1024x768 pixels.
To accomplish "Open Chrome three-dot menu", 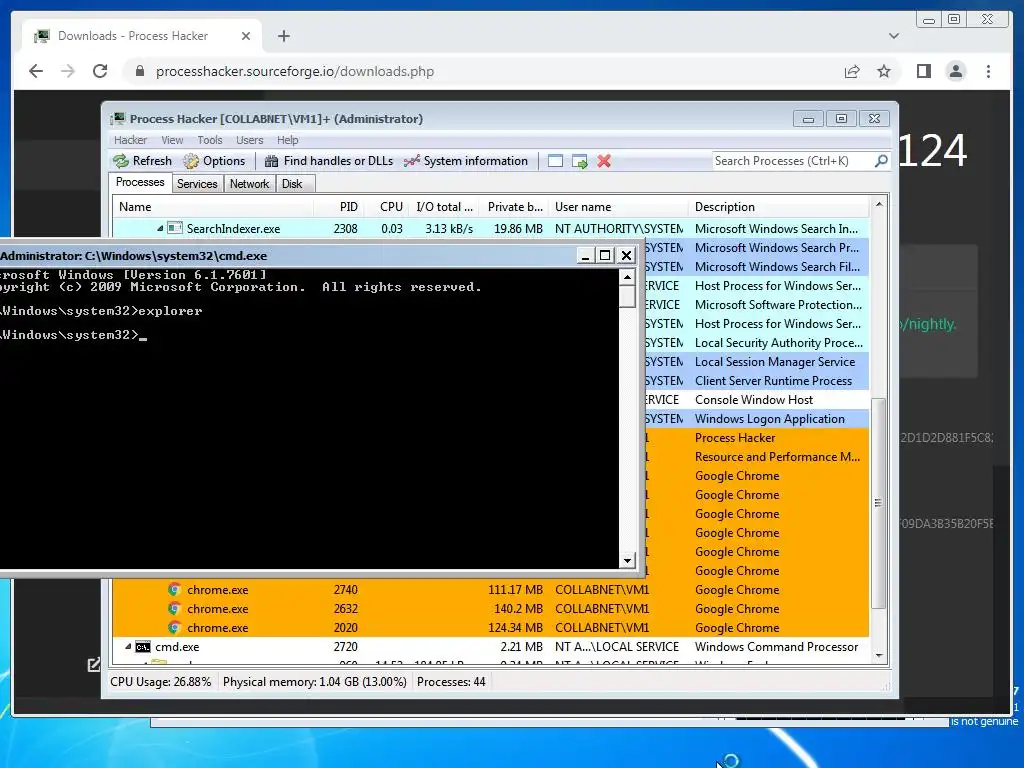I will [988, 71].
